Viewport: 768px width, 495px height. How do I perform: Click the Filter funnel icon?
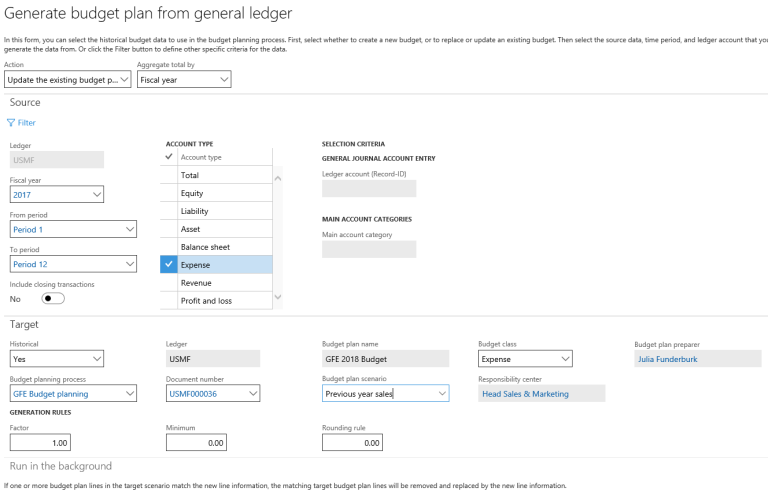coord(11,123)
